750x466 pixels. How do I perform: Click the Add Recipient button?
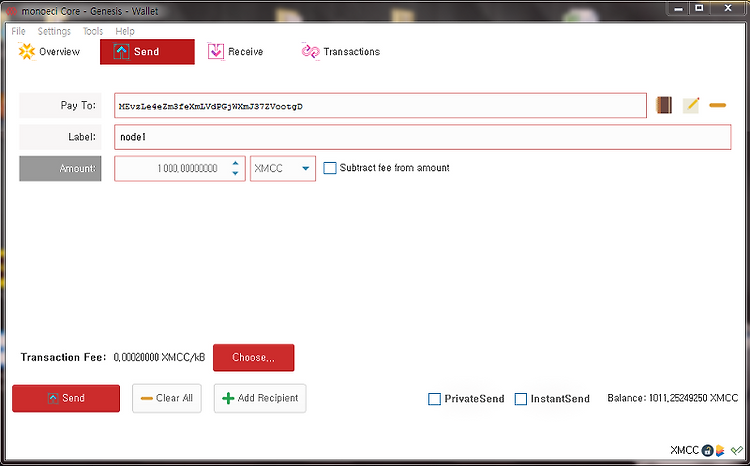(260, 398)
